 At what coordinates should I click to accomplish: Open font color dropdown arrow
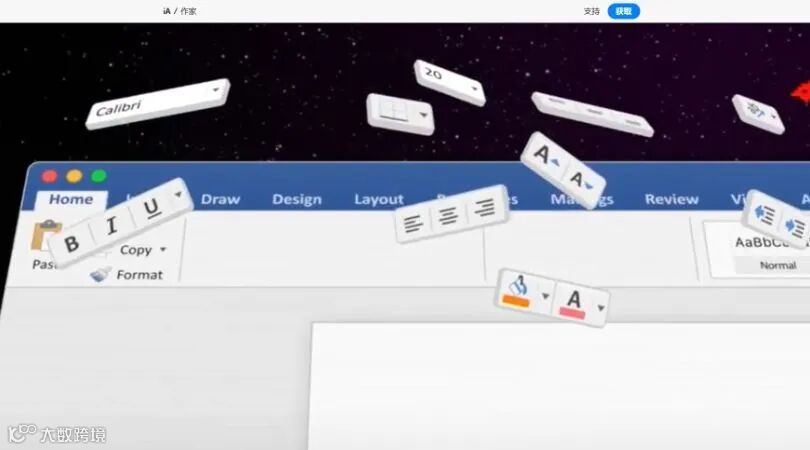(601, 308)
